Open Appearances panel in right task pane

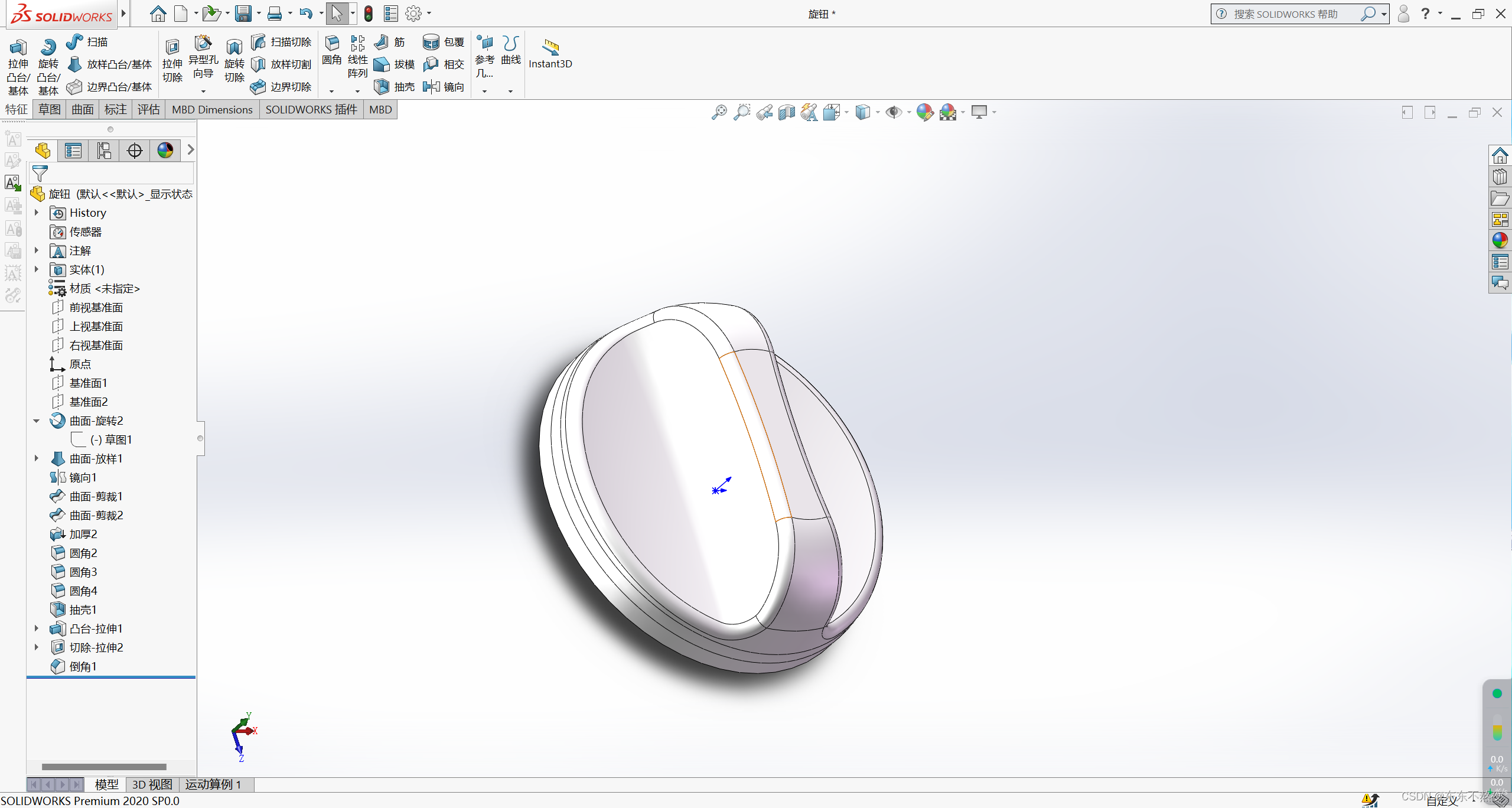coord(1500,240)
